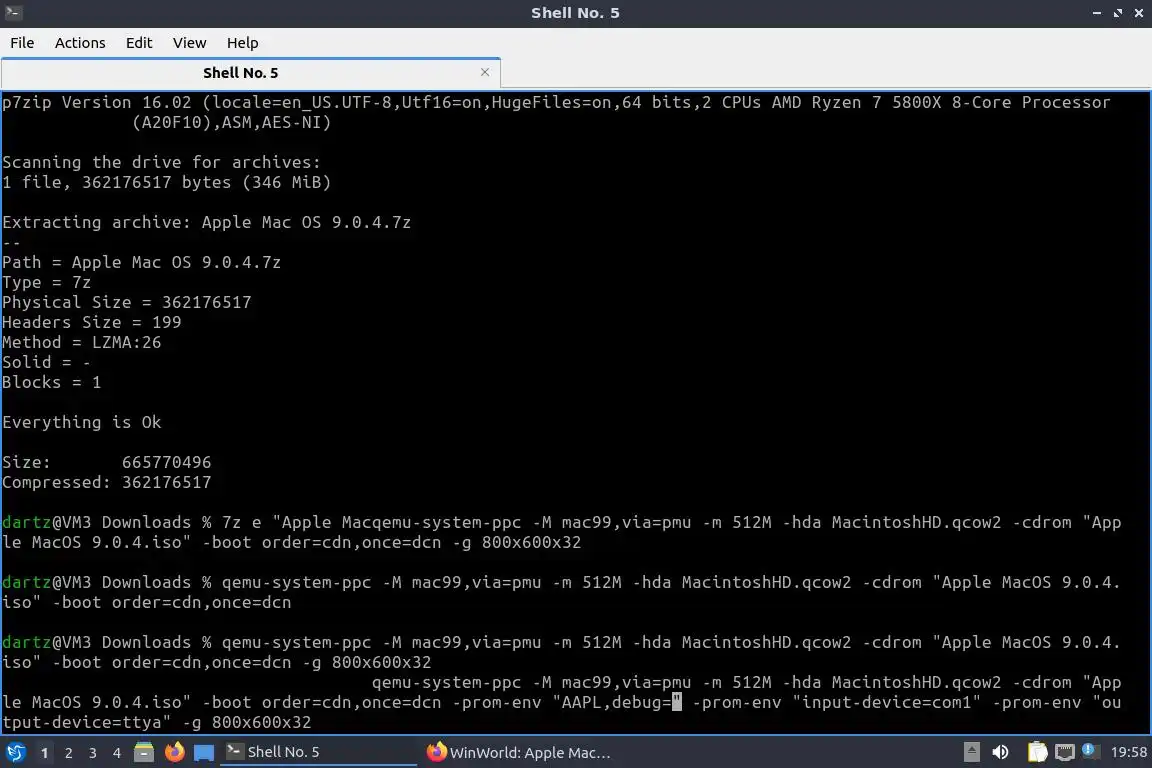Click the text cursor after AAPL,debug=
The width and height of the screenshot is (1152, 768).
tap(677, 702)
